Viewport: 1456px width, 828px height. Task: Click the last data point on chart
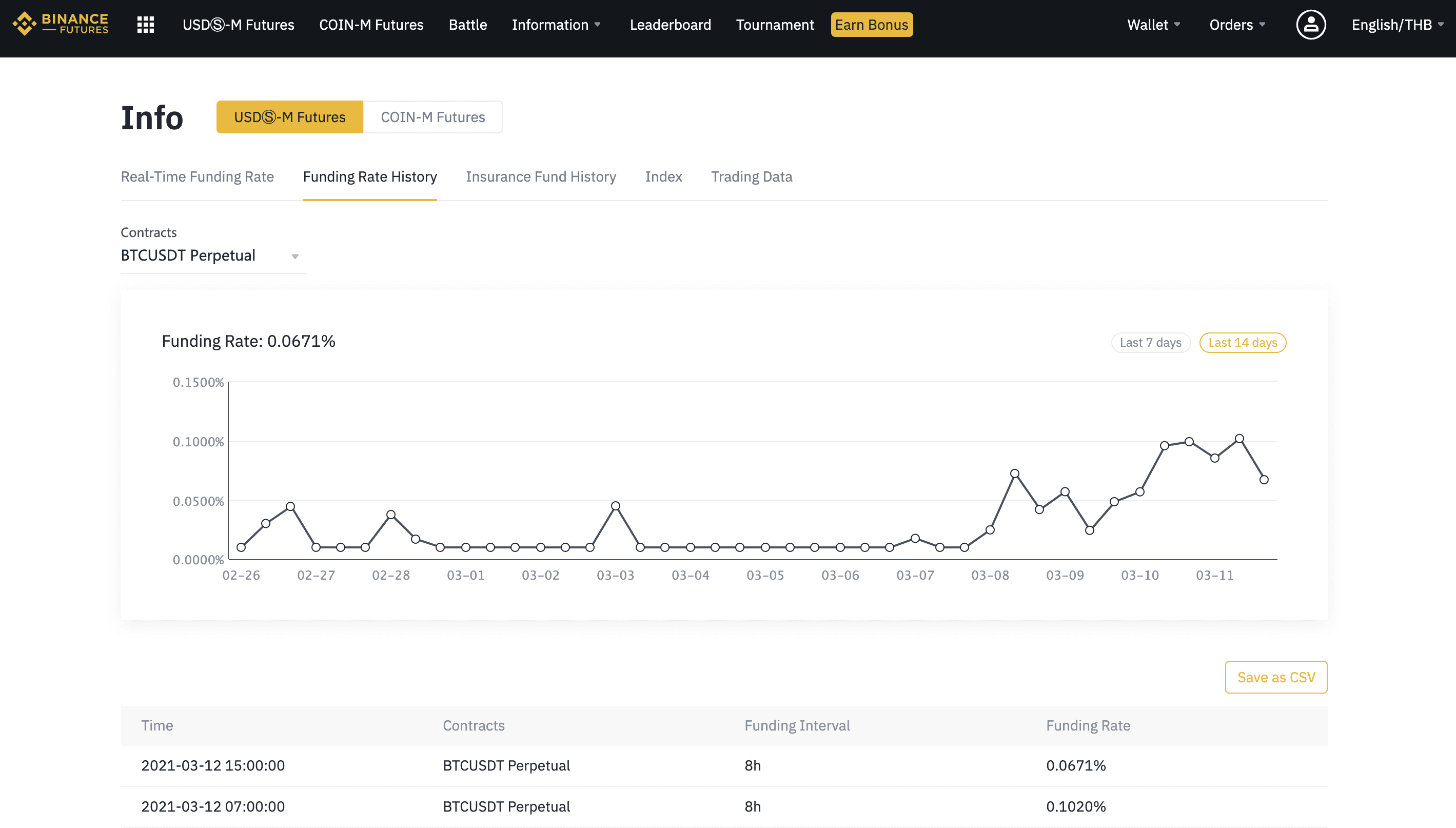[1263, 479]
